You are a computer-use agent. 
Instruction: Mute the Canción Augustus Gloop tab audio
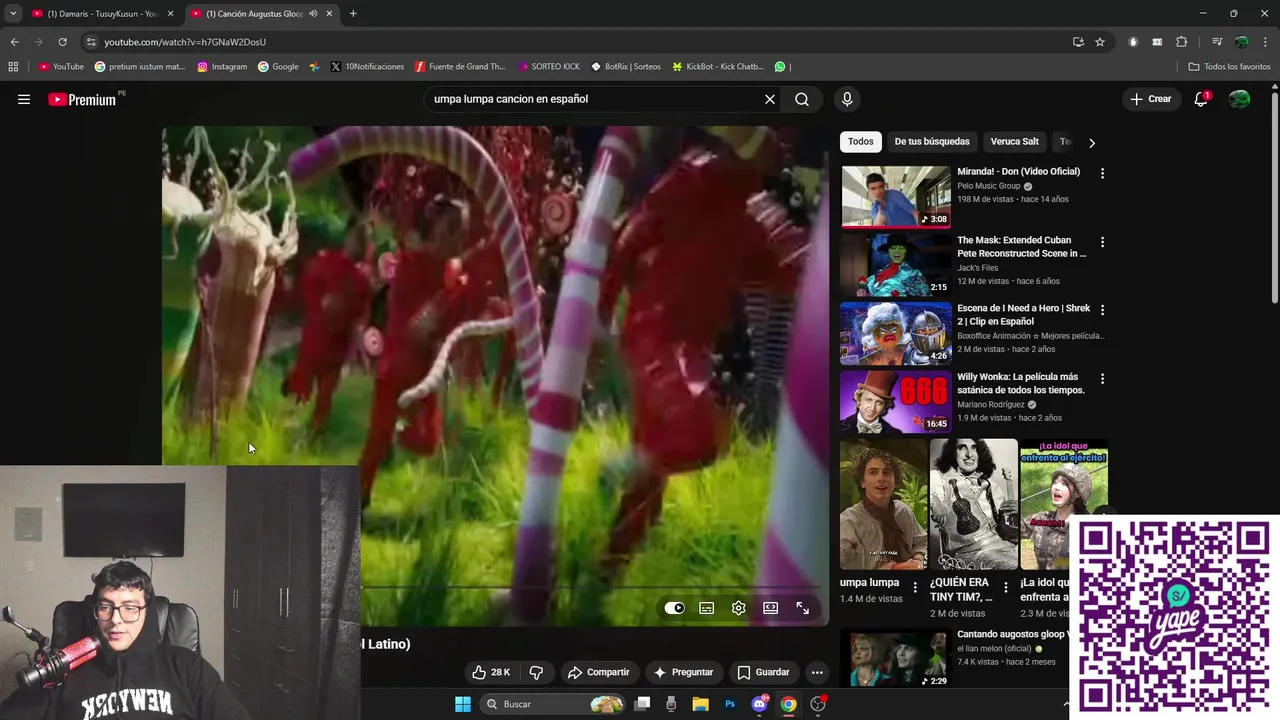point(313,14)
